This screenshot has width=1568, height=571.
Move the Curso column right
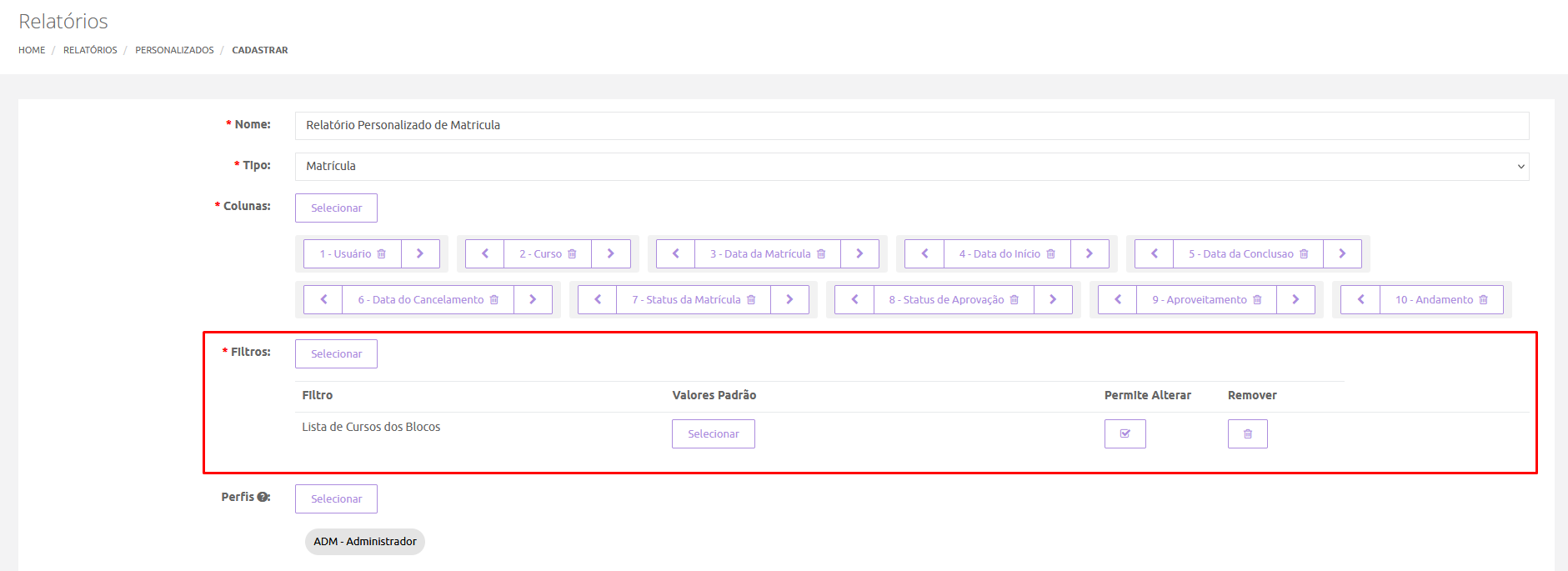pos(610,254)
